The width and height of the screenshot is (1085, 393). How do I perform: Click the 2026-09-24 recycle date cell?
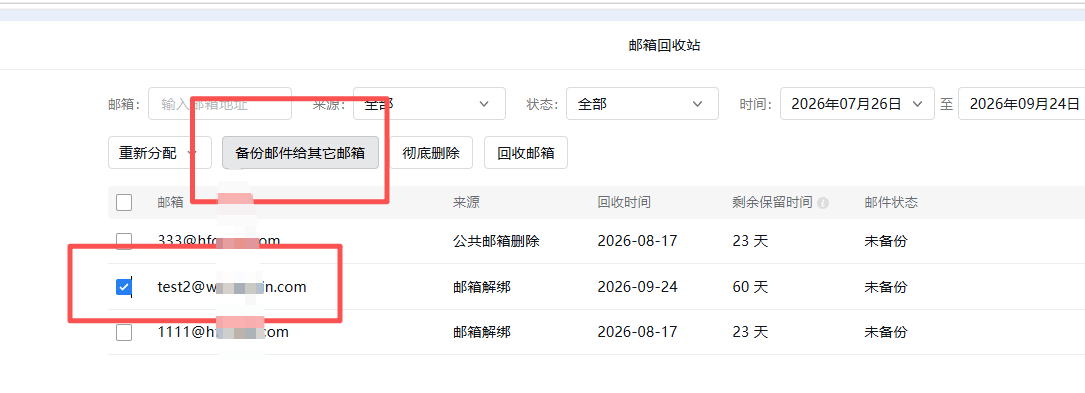637,286
